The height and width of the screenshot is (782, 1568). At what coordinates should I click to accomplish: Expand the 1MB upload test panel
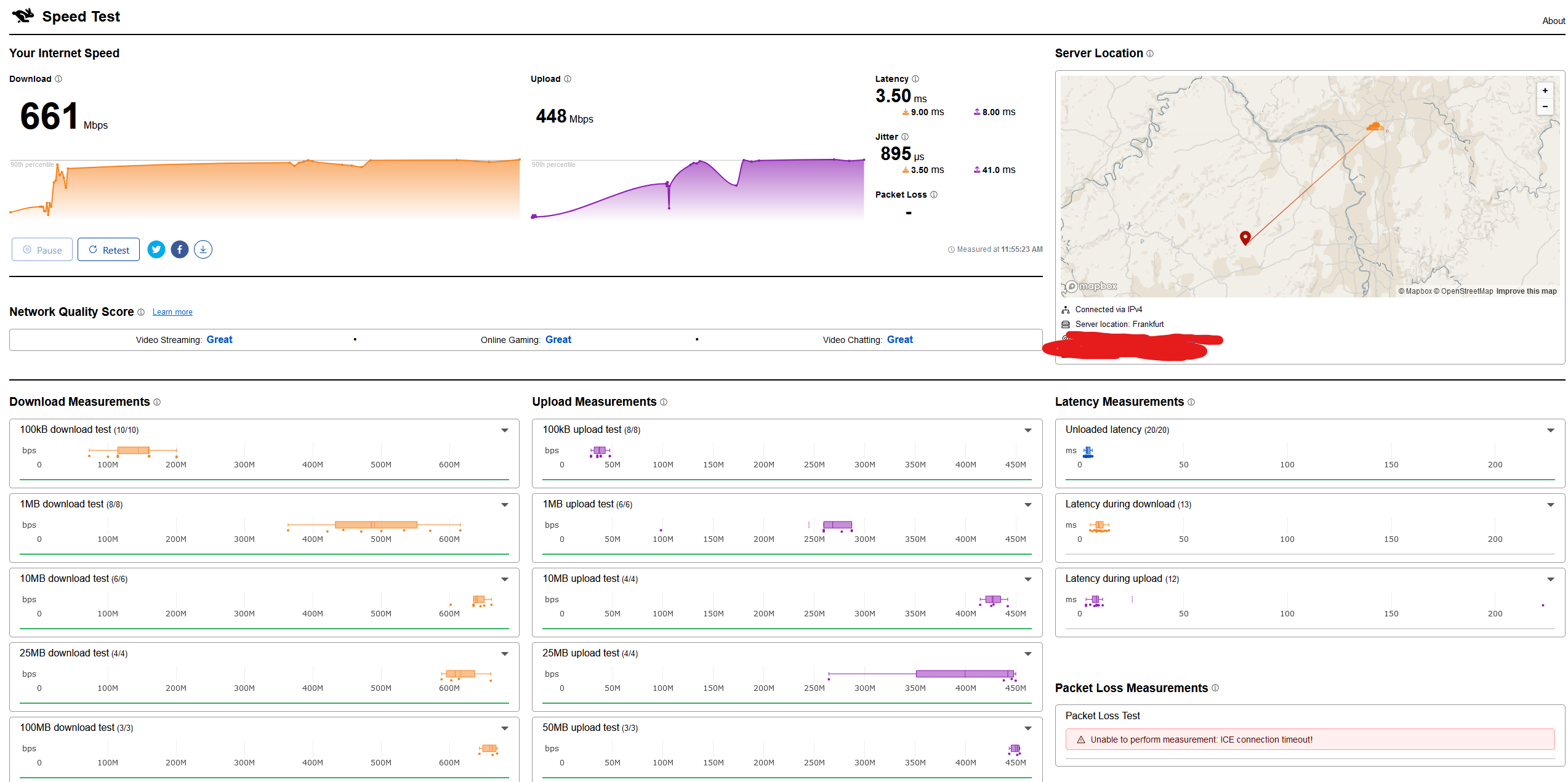pos(1028,505)
